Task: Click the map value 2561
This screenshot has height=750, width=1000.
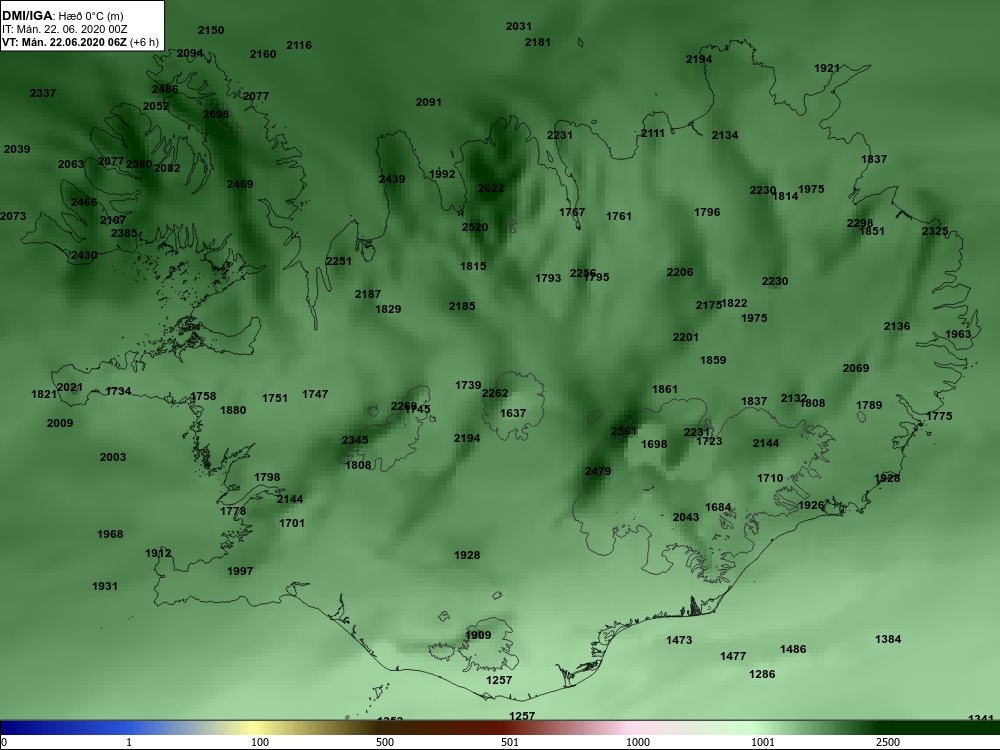Action: [x=623, y=431]
